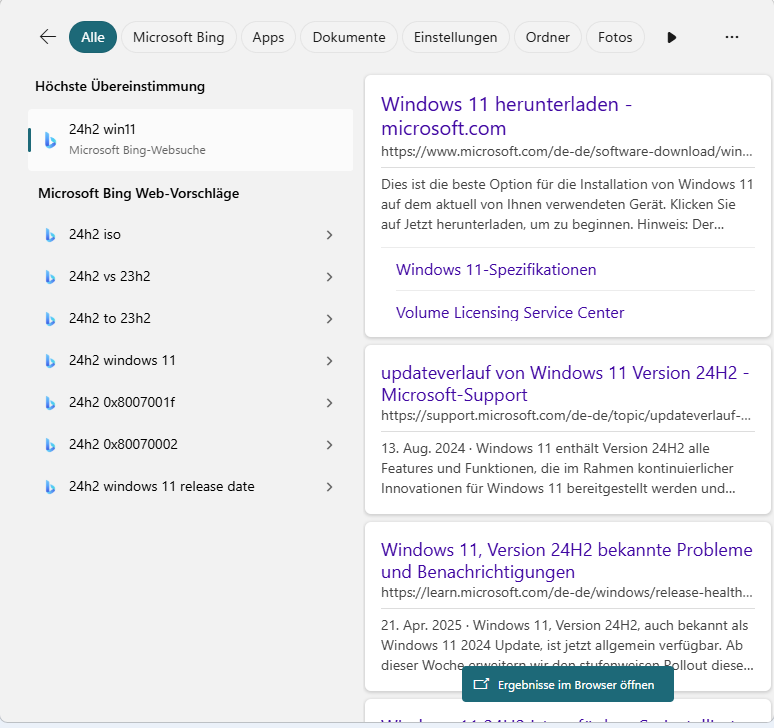Expand the 24h2 0x80070002 chevron
The image size is (774, 728).
[330, 445]
